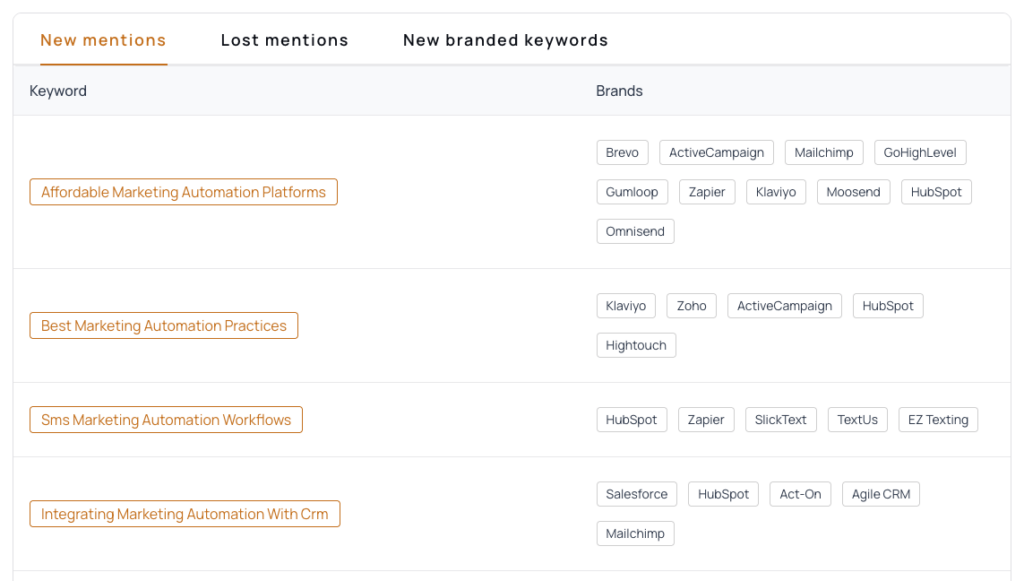Screen dimensions: 1024x581
Task: Open Affordable Marketing Automation Platforms keyword
Action: pyautogui.click(x=183, y=192)
